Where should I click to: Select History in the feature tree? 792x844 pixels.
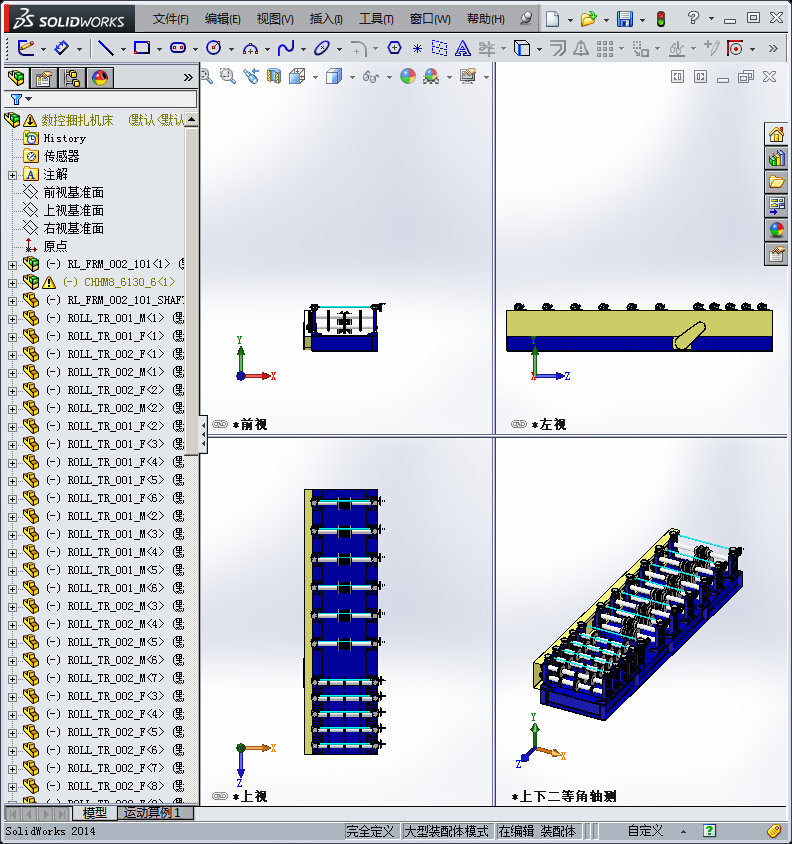pos(65,138)
